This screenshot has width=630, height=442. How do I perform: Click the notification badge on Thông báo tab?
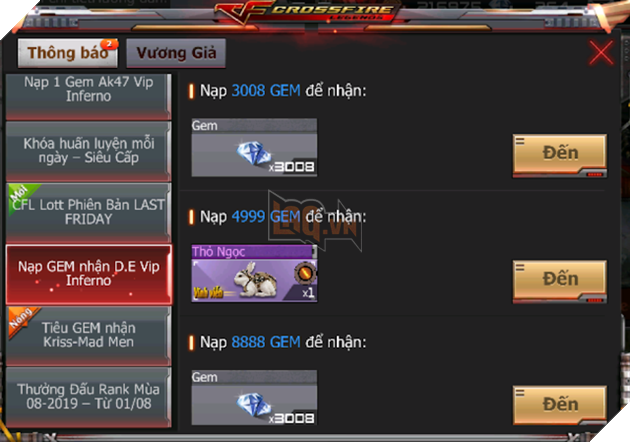[109, 44]
